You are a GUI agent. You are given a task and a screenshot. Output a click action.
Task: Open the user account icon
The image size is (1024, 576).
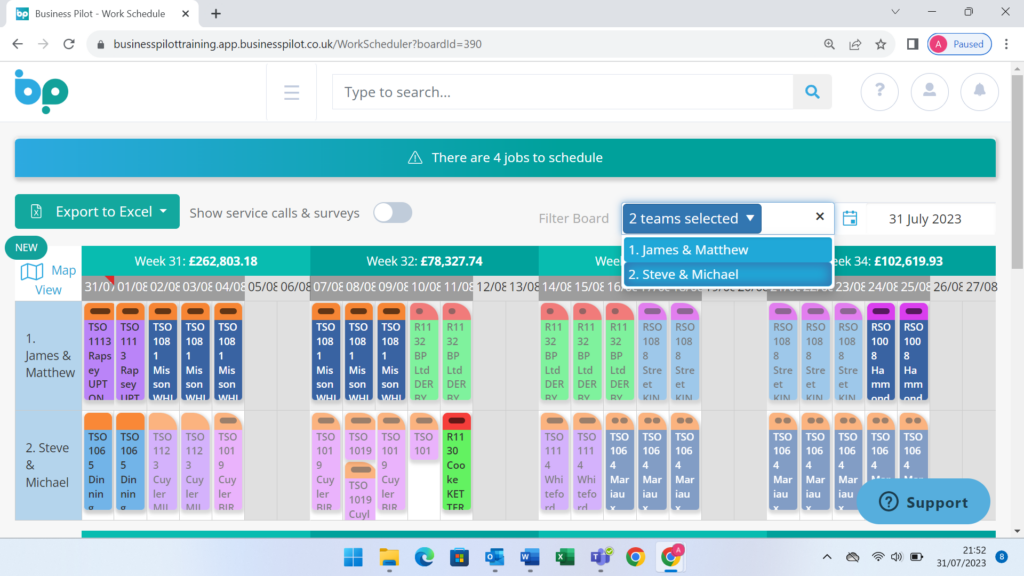tap(929, 91)
